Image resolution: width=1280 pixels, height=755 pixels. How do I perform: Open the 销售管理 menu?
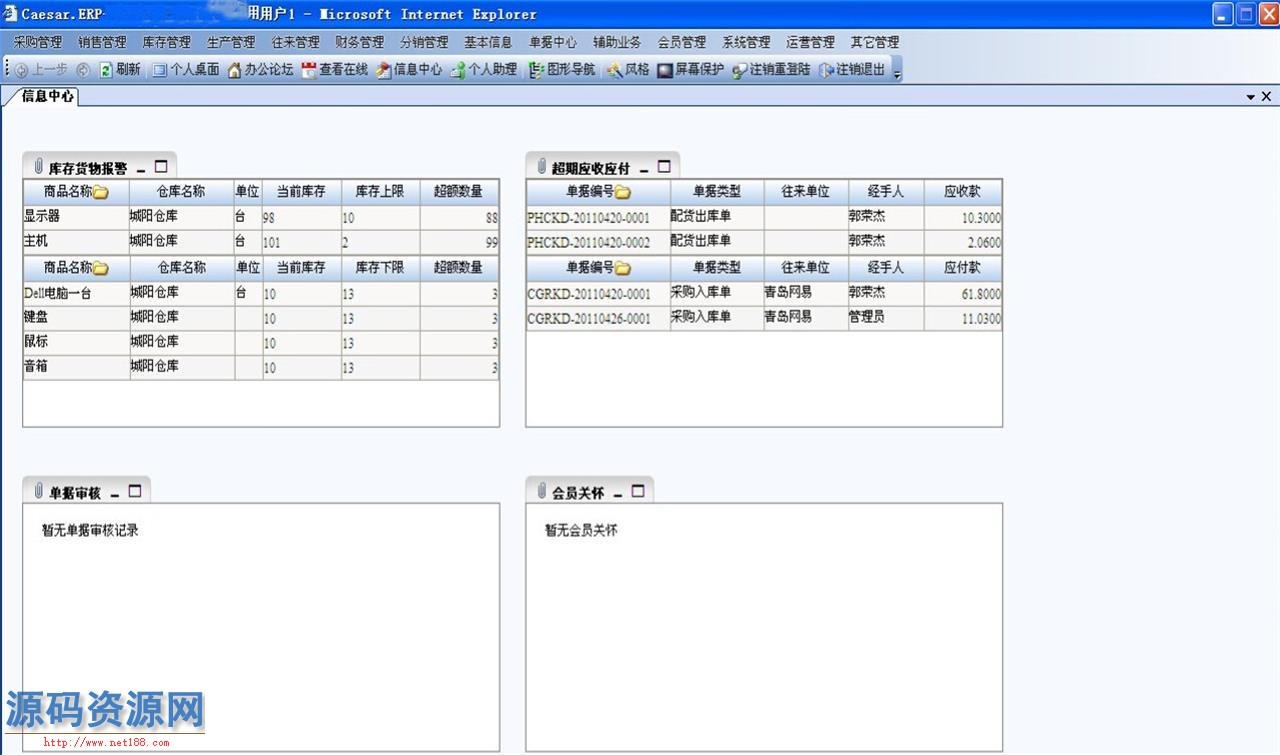tap(102, 42)
